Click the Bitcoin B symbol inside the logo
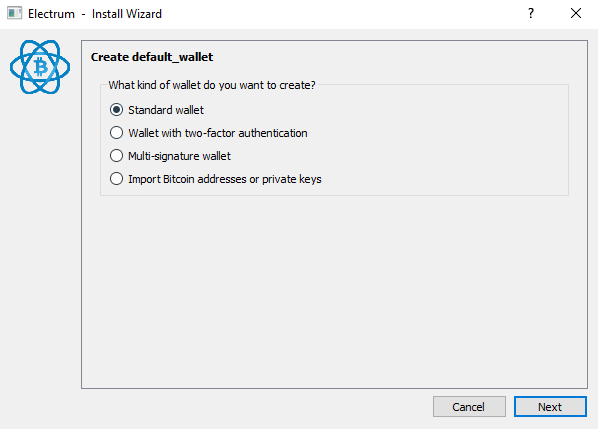 pos(41,67)
